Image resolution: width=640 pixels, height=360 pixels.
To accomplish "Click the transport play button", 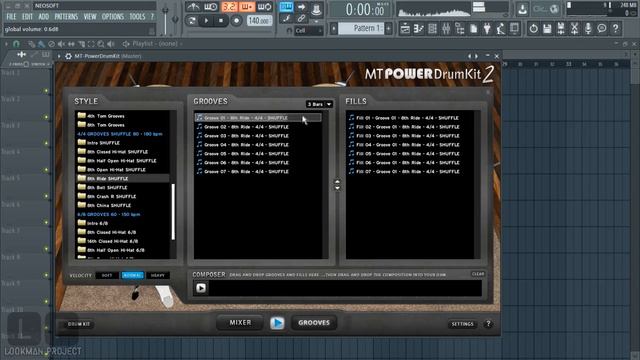I will tap(207, 20).
